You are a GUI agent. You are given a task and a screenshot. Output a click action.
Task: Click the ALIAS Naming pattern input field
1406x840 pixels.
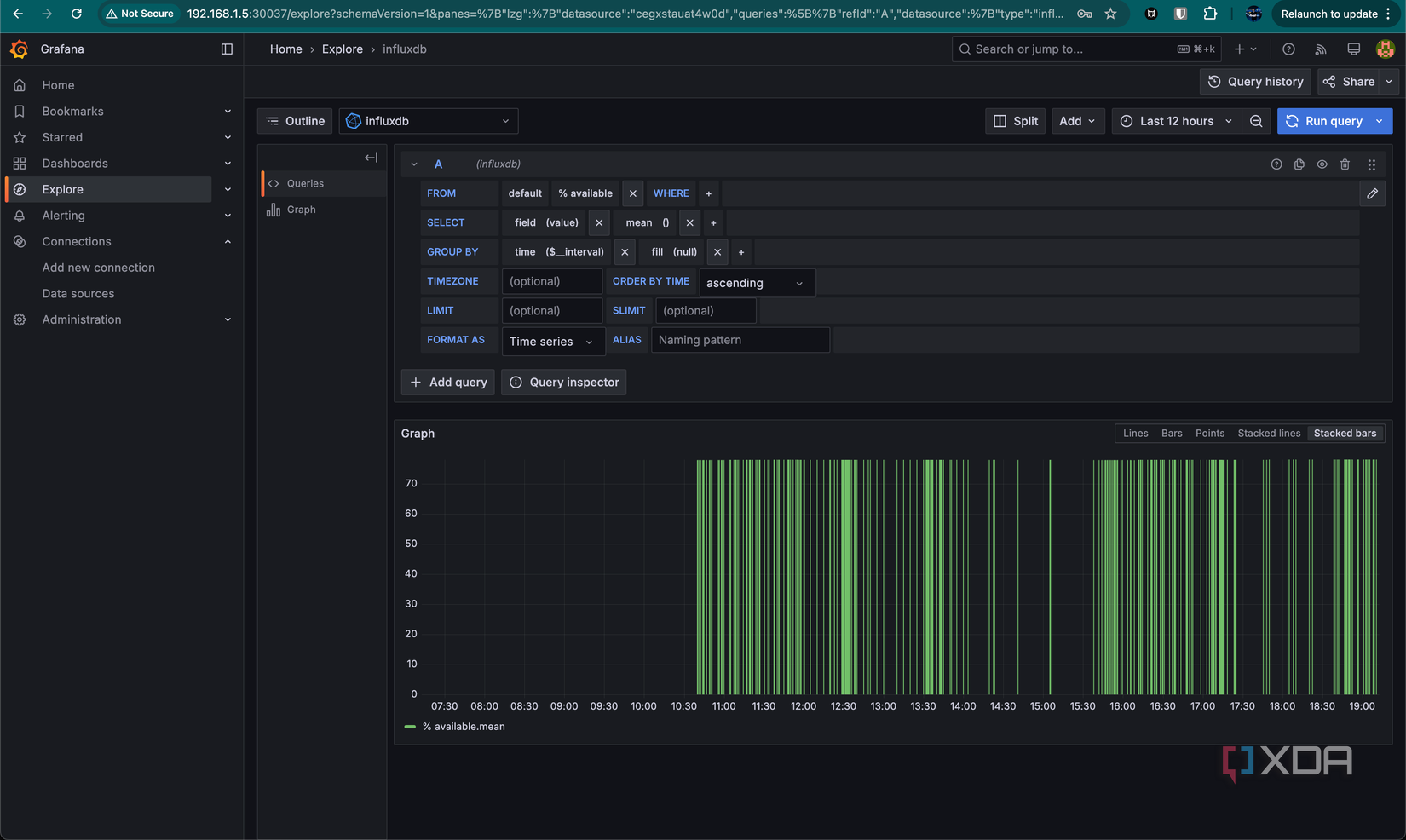point(740,339)
